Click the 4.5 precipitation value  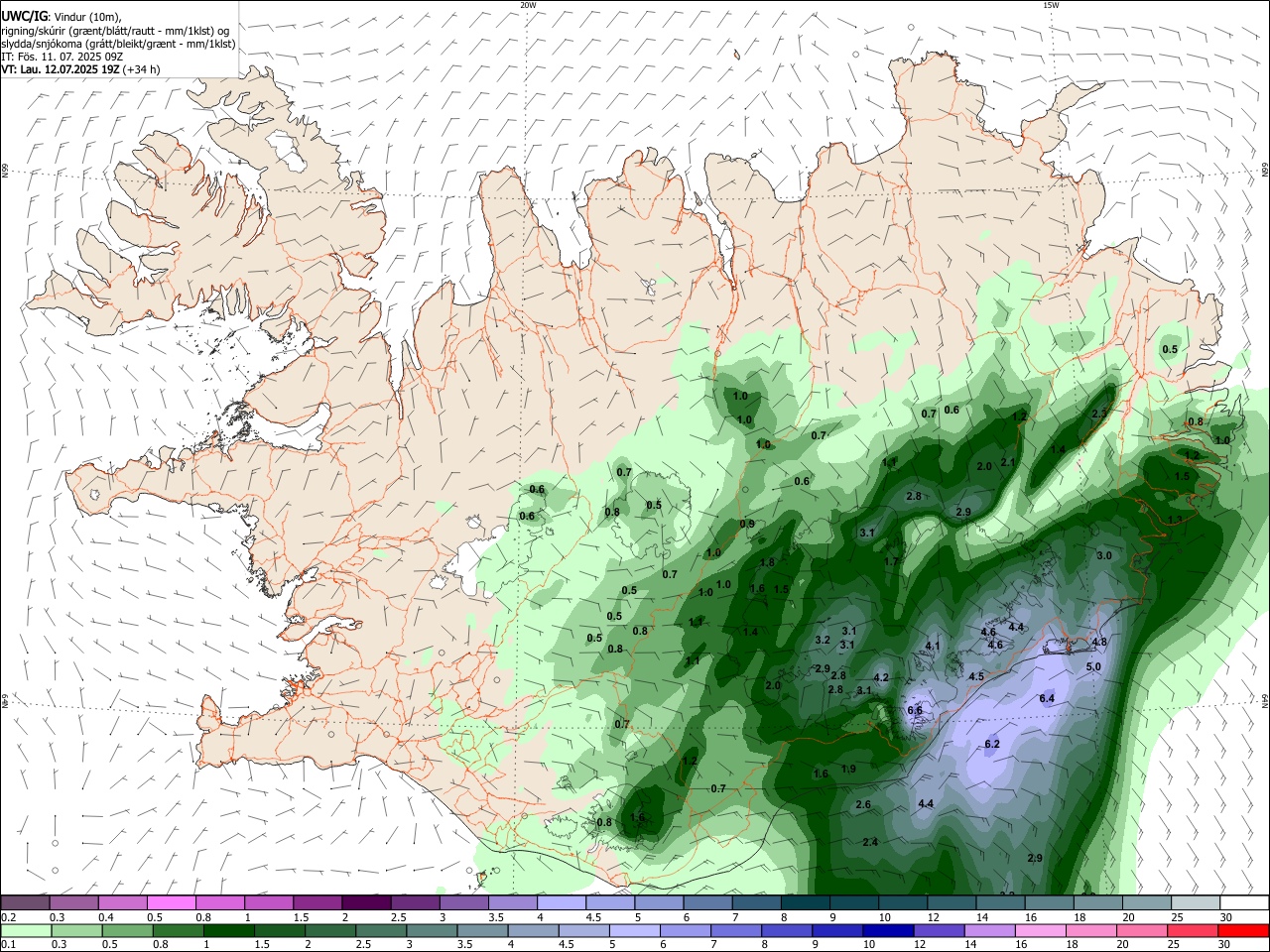click(976, 677)
